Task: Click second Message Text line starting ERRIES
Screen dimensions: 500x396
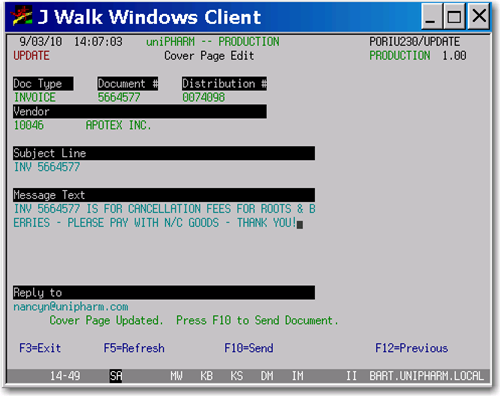Action: click(155, 223)
